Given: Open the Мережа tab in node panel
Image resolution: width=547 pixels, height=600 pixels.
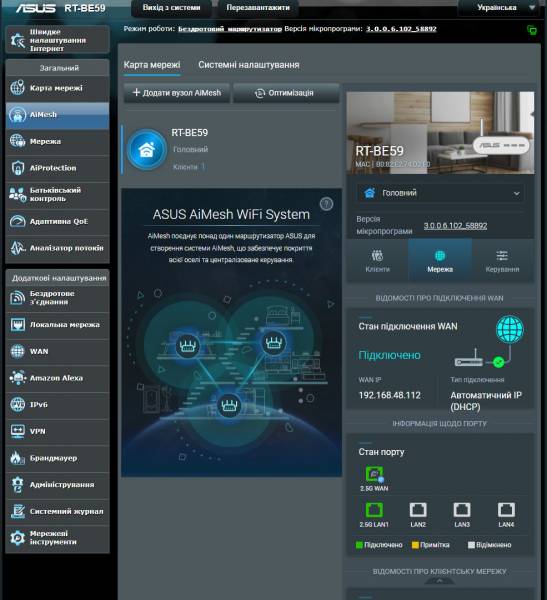Looking at the screenshot, I should point(440,261).
